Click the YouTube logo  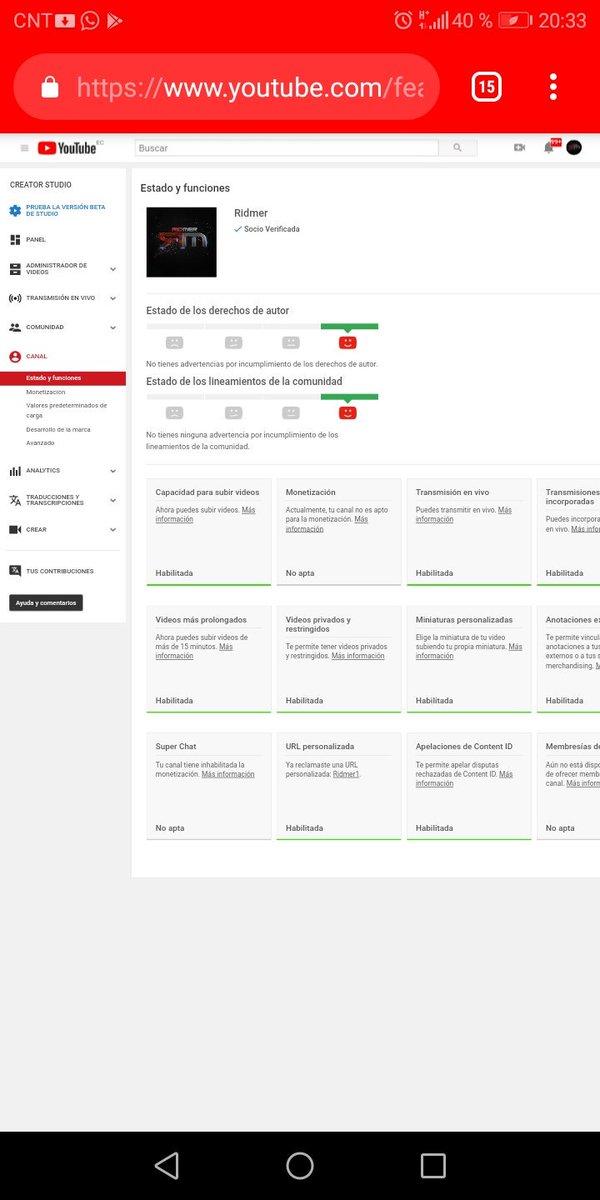pyautogui.click(x=67, y=148)
